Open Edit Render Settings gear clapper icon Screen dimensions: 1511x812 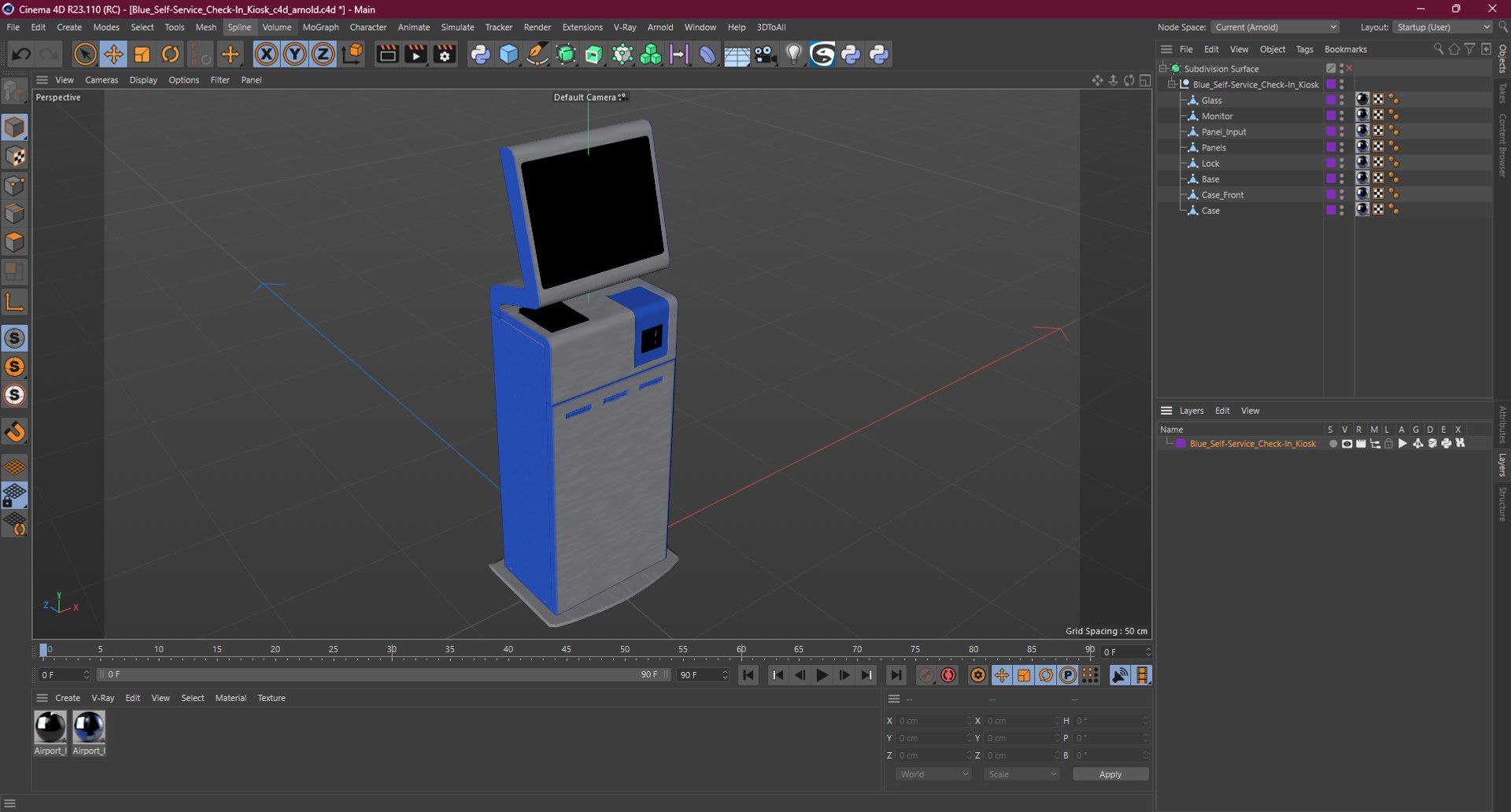445,54
